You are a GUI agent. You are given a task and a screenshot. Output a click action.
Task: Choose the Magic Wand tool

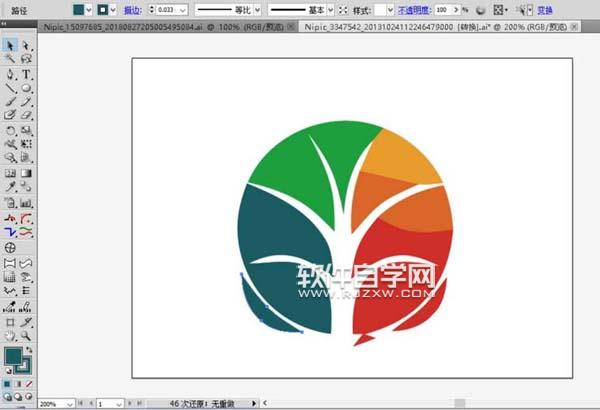point(10,60)
